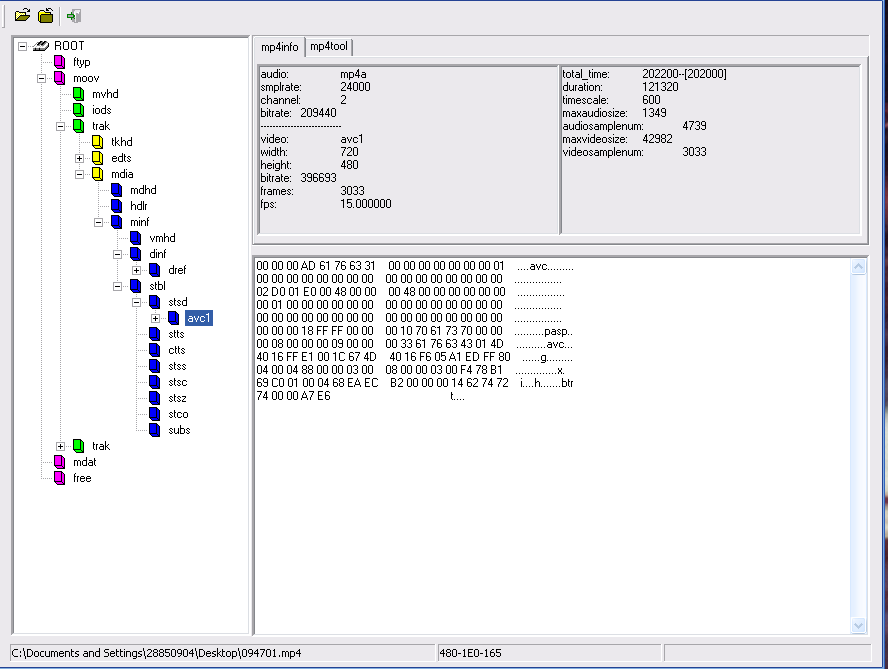Select the blue stts box icon
The height and width of the screenshot is (669, 888).
tap(155, 334)
